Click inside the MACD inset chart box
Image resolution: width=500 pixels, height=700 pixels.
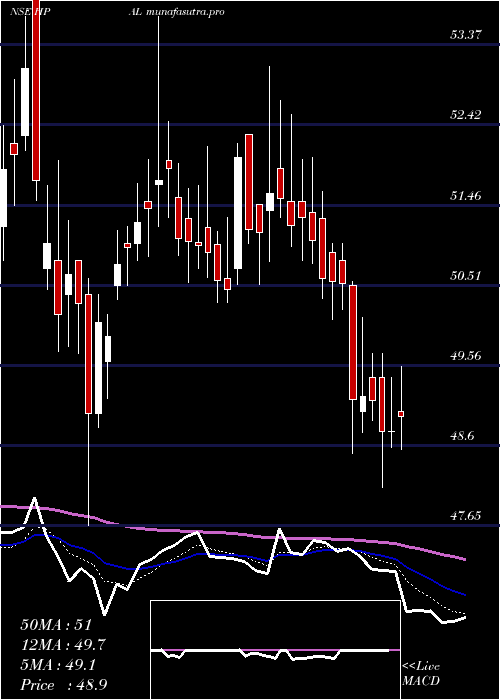pos(275,650)
